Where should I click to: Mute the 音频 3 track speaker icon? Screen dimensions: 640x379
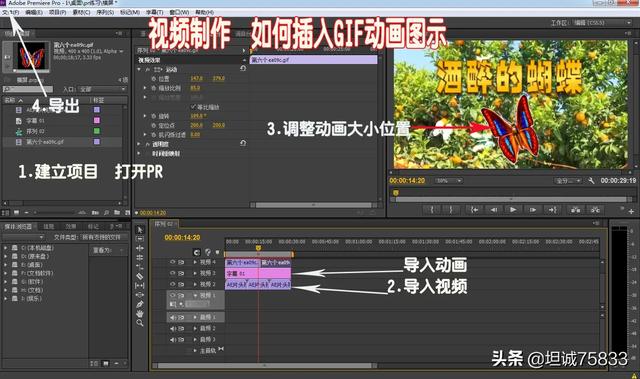pyautogui.click(x=173, y=339)
